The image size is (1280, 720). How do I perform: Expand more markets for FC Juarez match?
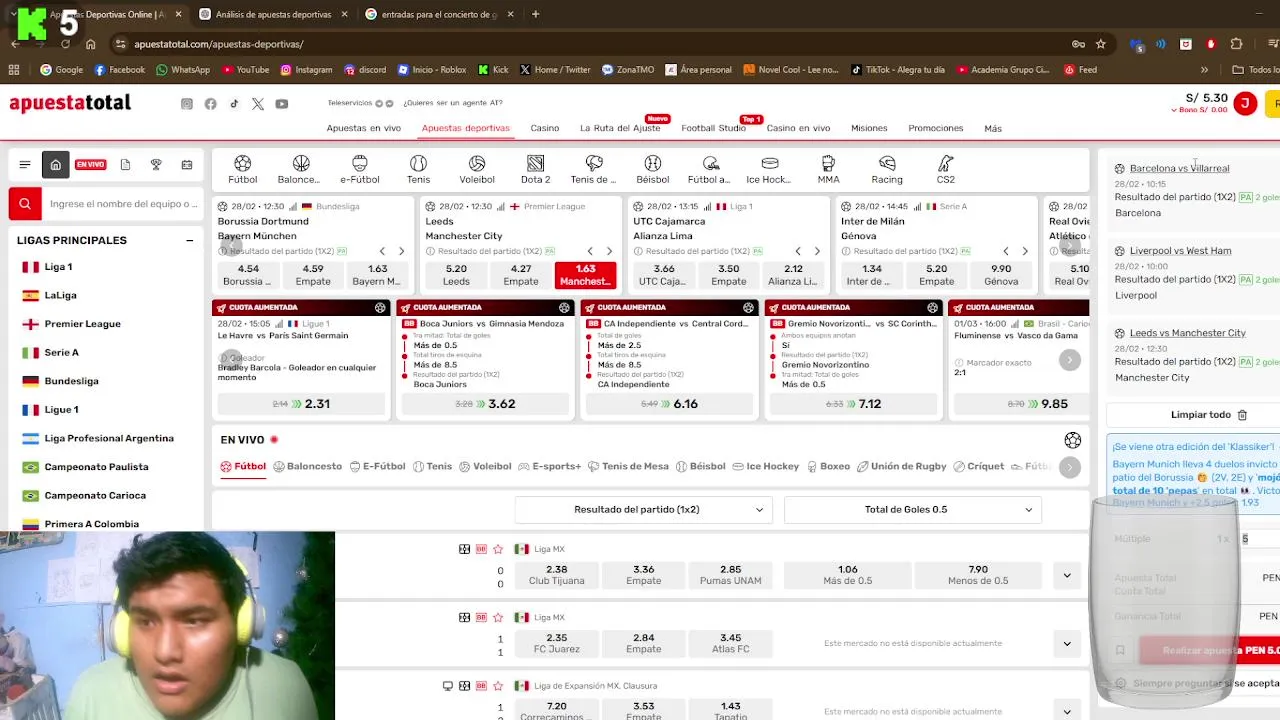(1067, 643)
